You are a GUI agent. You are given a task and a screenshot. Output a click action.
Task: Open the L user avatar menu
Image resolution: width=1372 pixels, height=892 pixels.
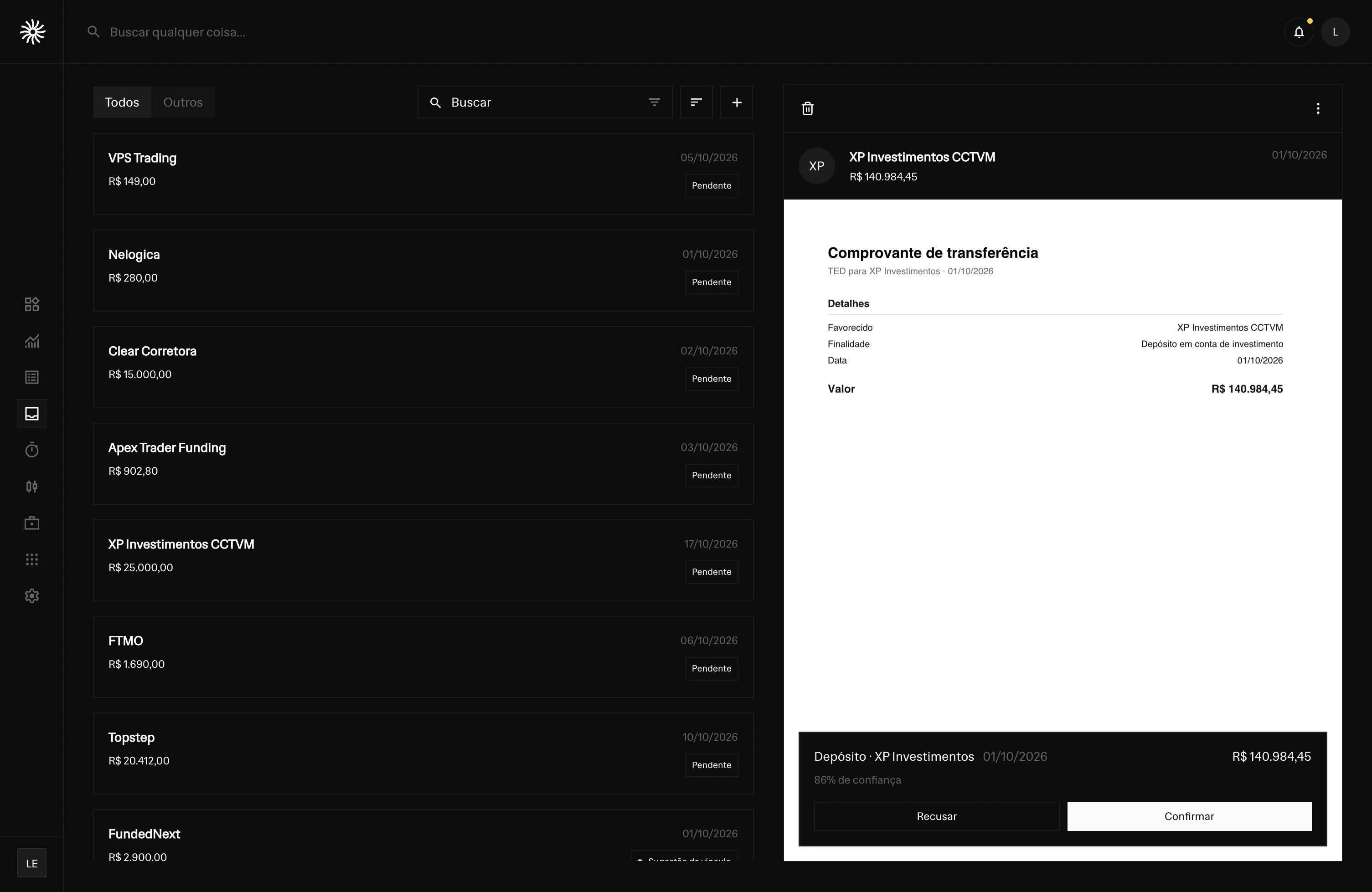point(1335,32)
